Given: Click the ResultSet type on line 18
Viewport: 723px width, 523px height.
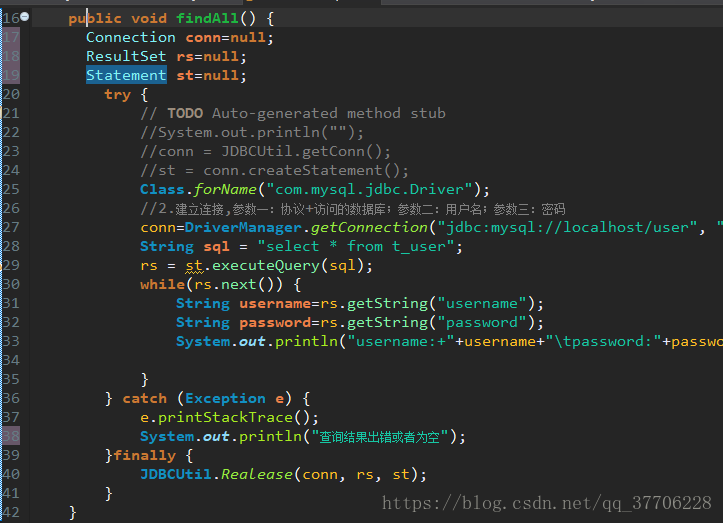Looking at the screenshot, I should [x=126, y=56].
